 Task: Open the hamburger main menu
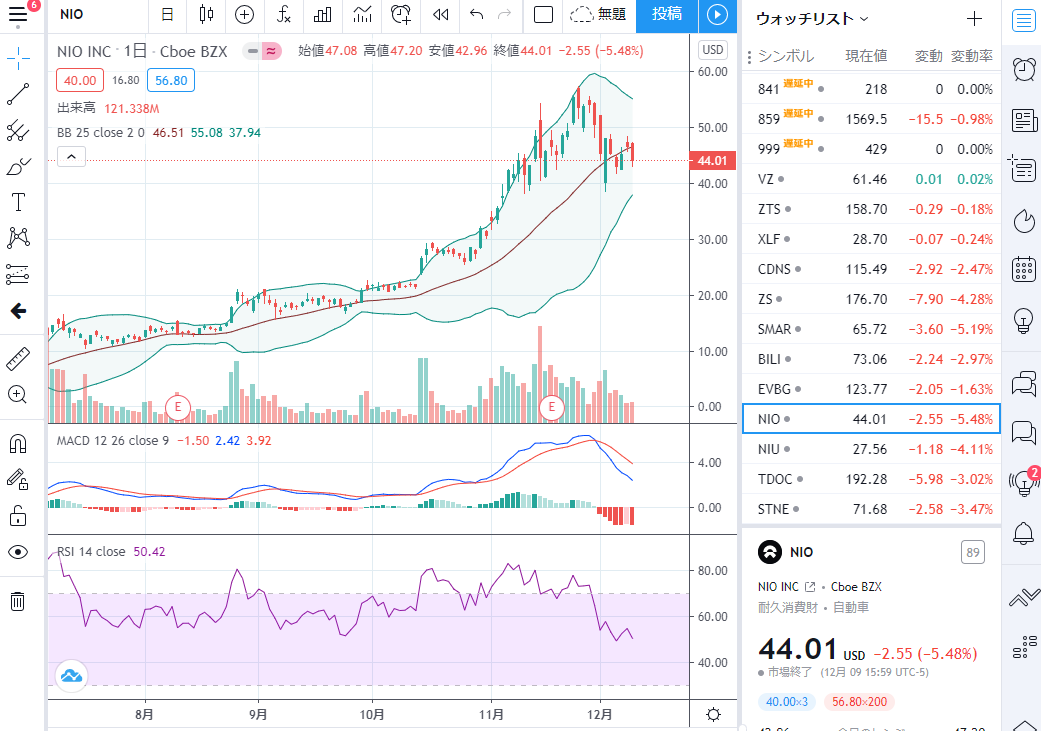(18, 15)
